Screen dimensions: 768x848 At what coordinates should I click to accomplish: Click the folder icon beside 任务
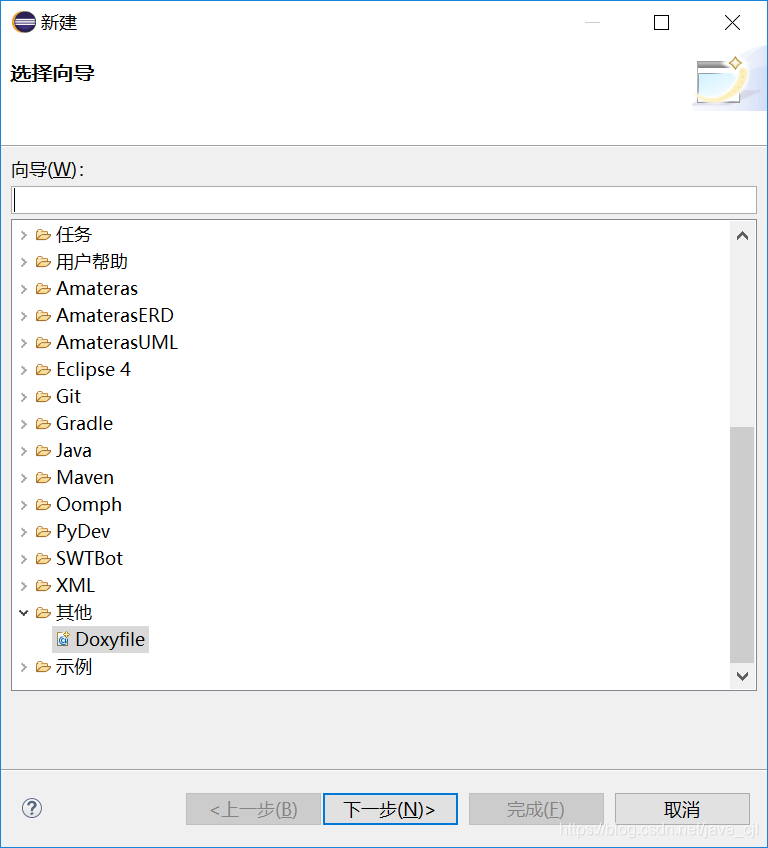(43, 235)
